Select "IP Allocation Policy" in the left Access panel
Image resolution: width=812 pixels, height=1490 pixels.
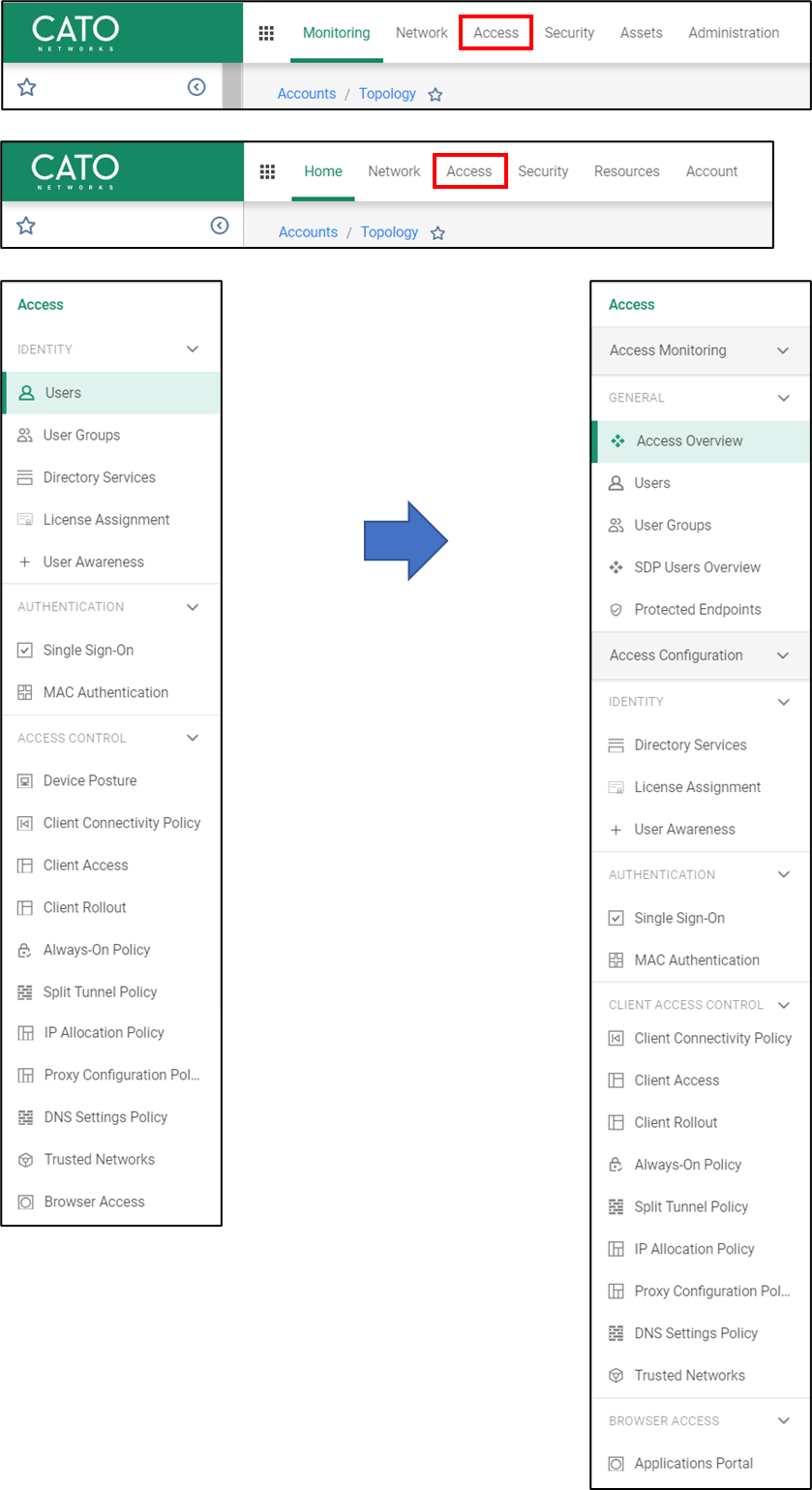click(x=111, y=1033)
